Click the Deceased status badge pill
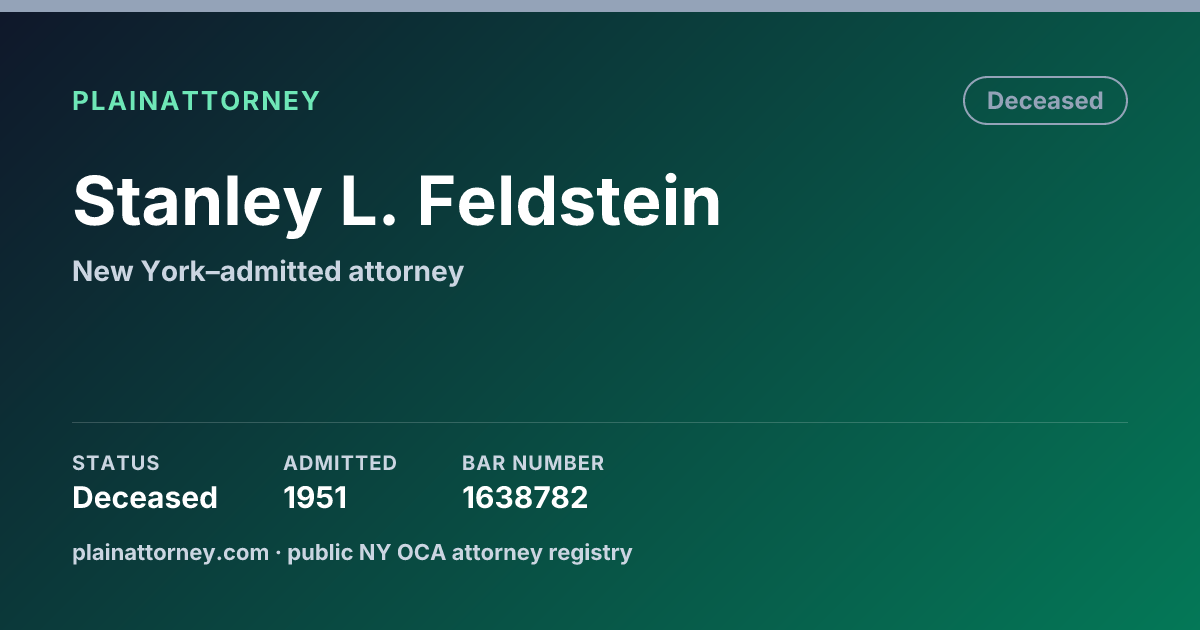This screenshot has width=1200, height=630. [1045, 101]
